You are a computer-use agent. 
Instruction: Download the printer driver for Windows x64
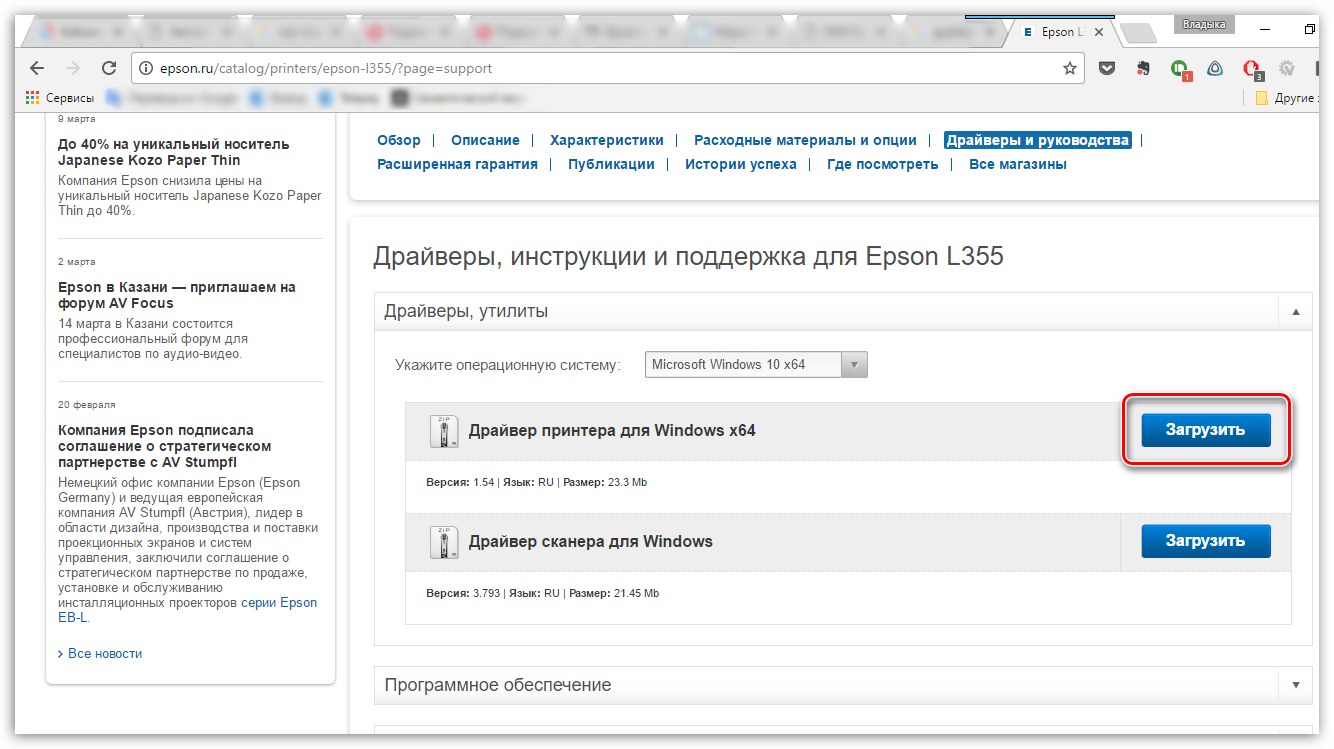coord(1206,430)
